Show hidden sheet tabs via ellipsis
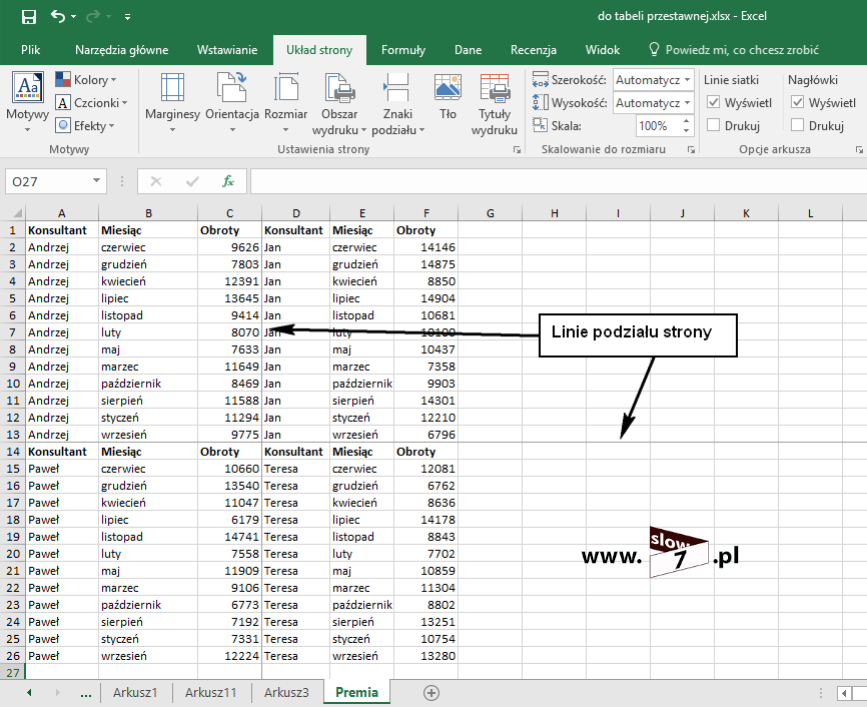This screenshot has height=707, width=867. click(x=86, y=694)
